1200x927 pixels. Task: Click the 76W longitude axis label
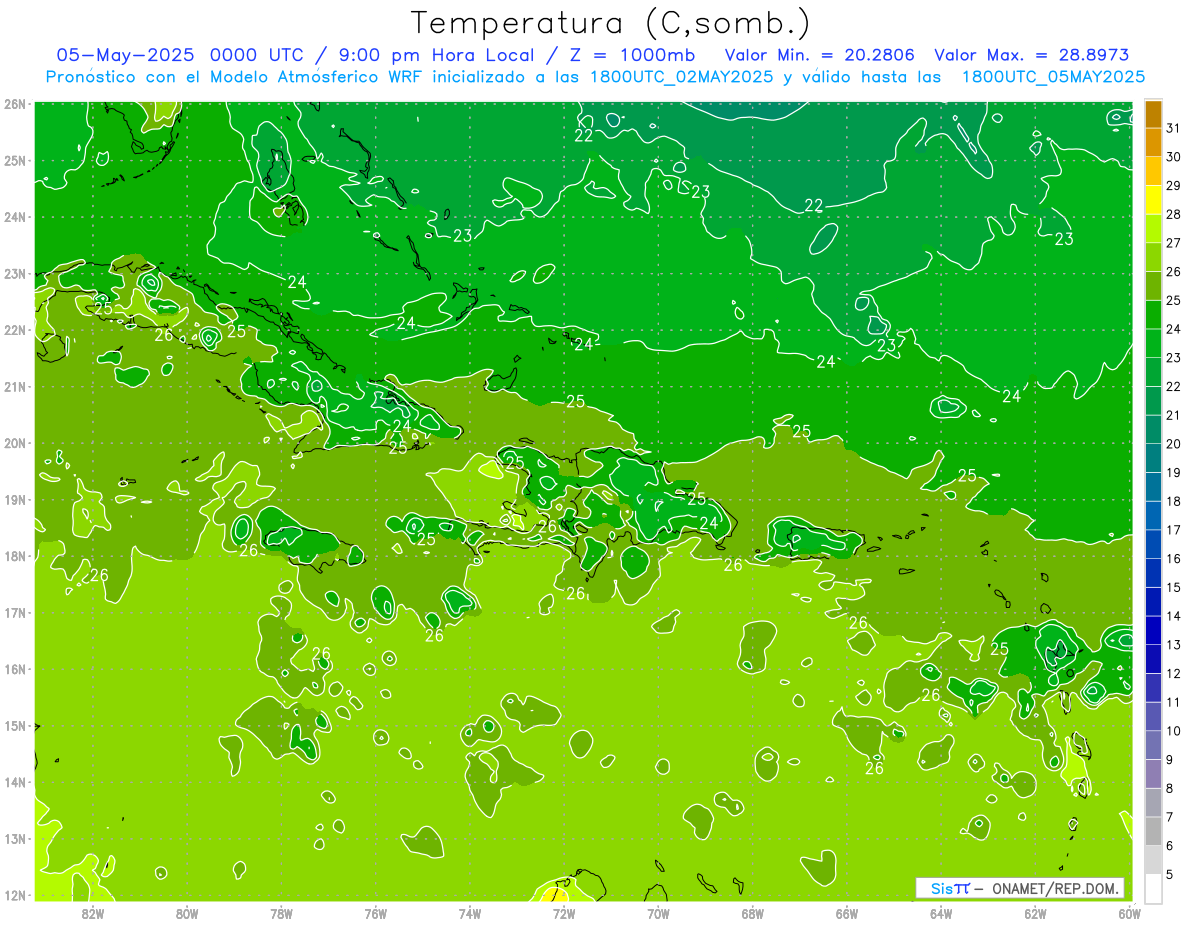376,913
